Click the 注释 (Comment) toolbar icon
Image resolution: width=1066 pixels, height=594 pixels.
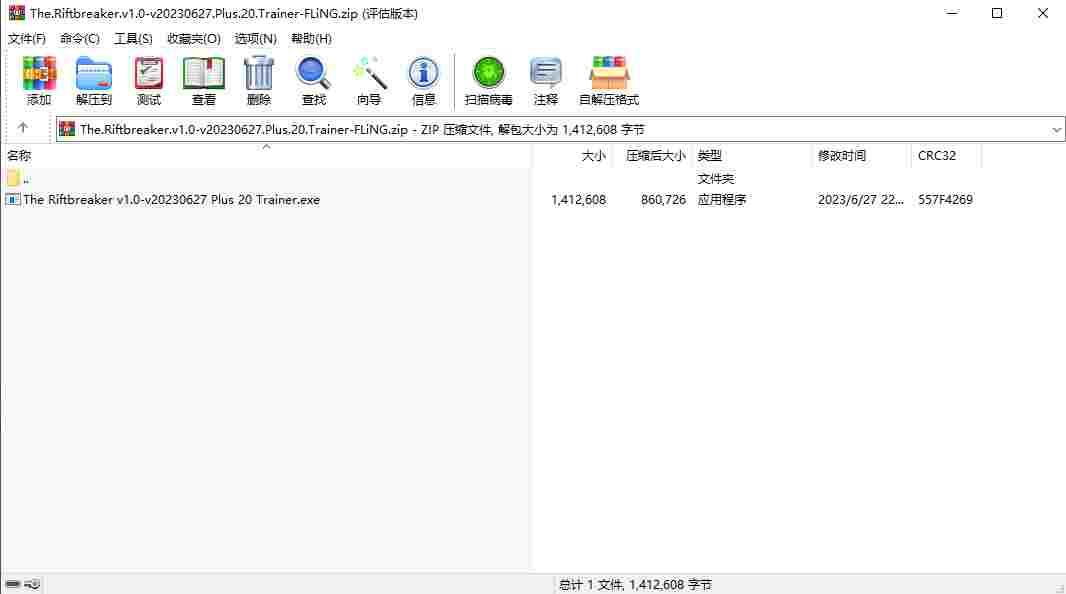click(545, 73)
